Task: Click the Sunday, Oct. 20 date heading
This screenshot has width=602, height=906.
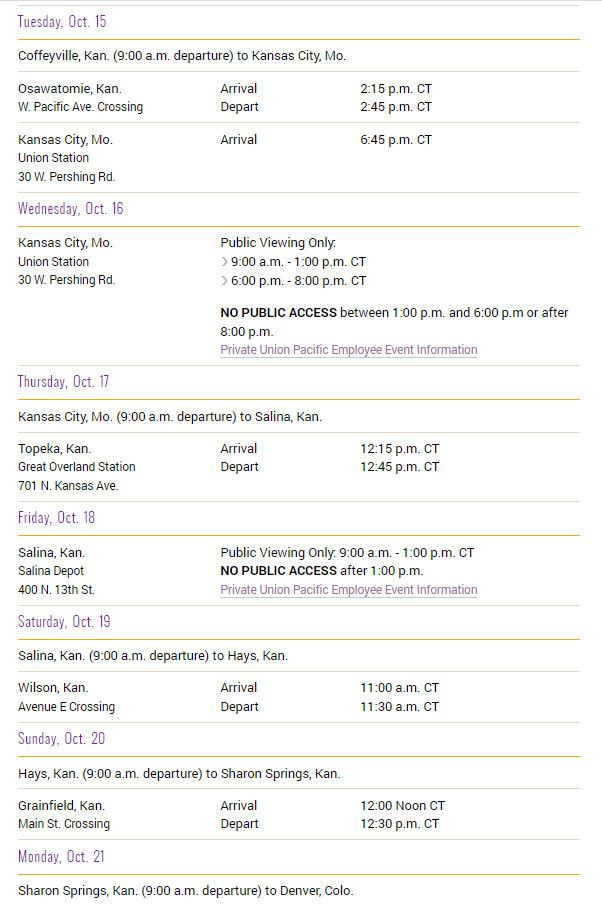Action: point(61,739)
